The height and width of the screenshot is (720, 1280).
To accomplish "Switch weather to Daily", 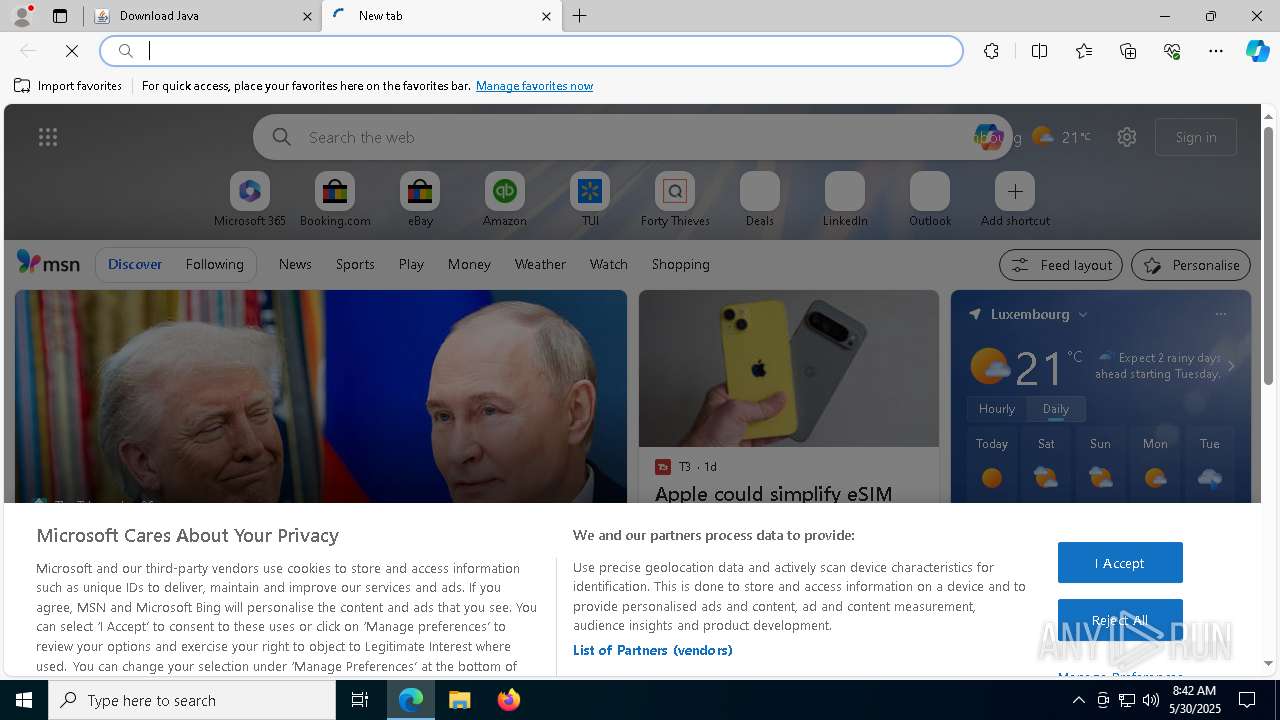I will click(x=1056, y=409).
